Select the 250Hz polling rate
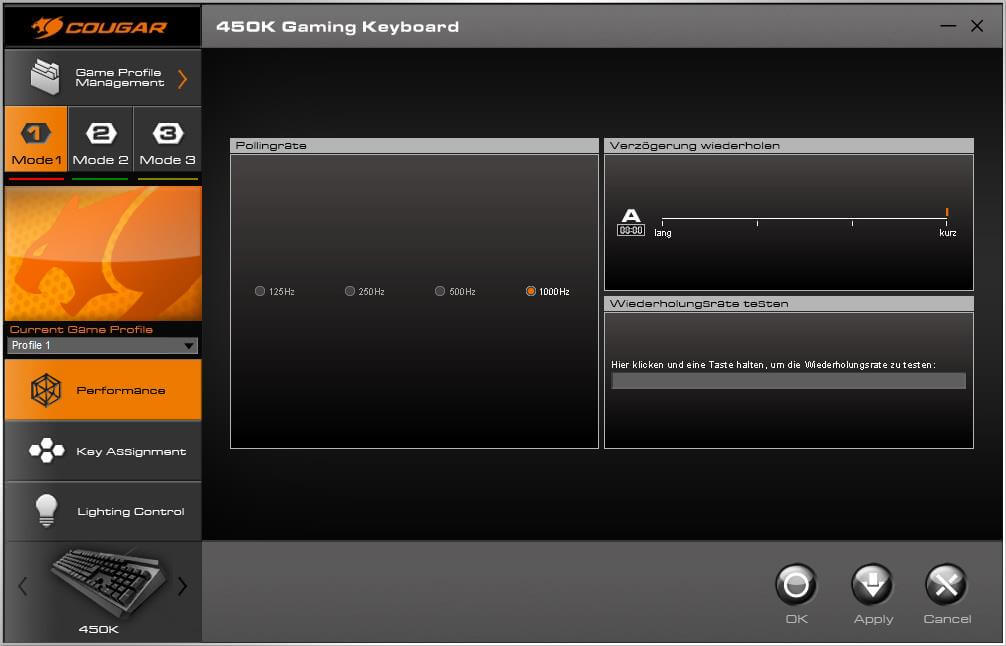The height and width of the screenshot is (646, 1006). tap(350, 291)
